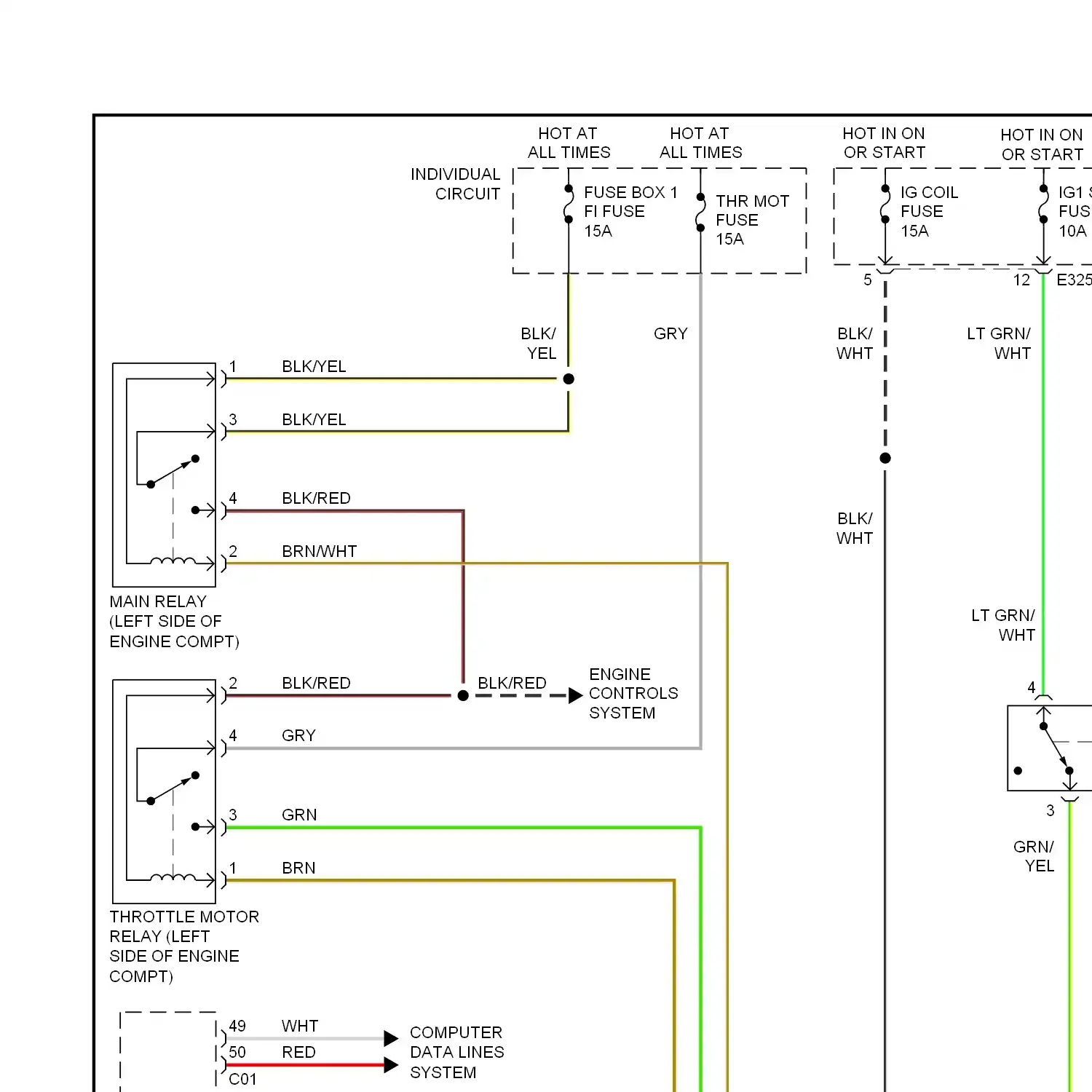
Task: Click the INDIVIDUAL CIRCUIT label
Action: 456,183
